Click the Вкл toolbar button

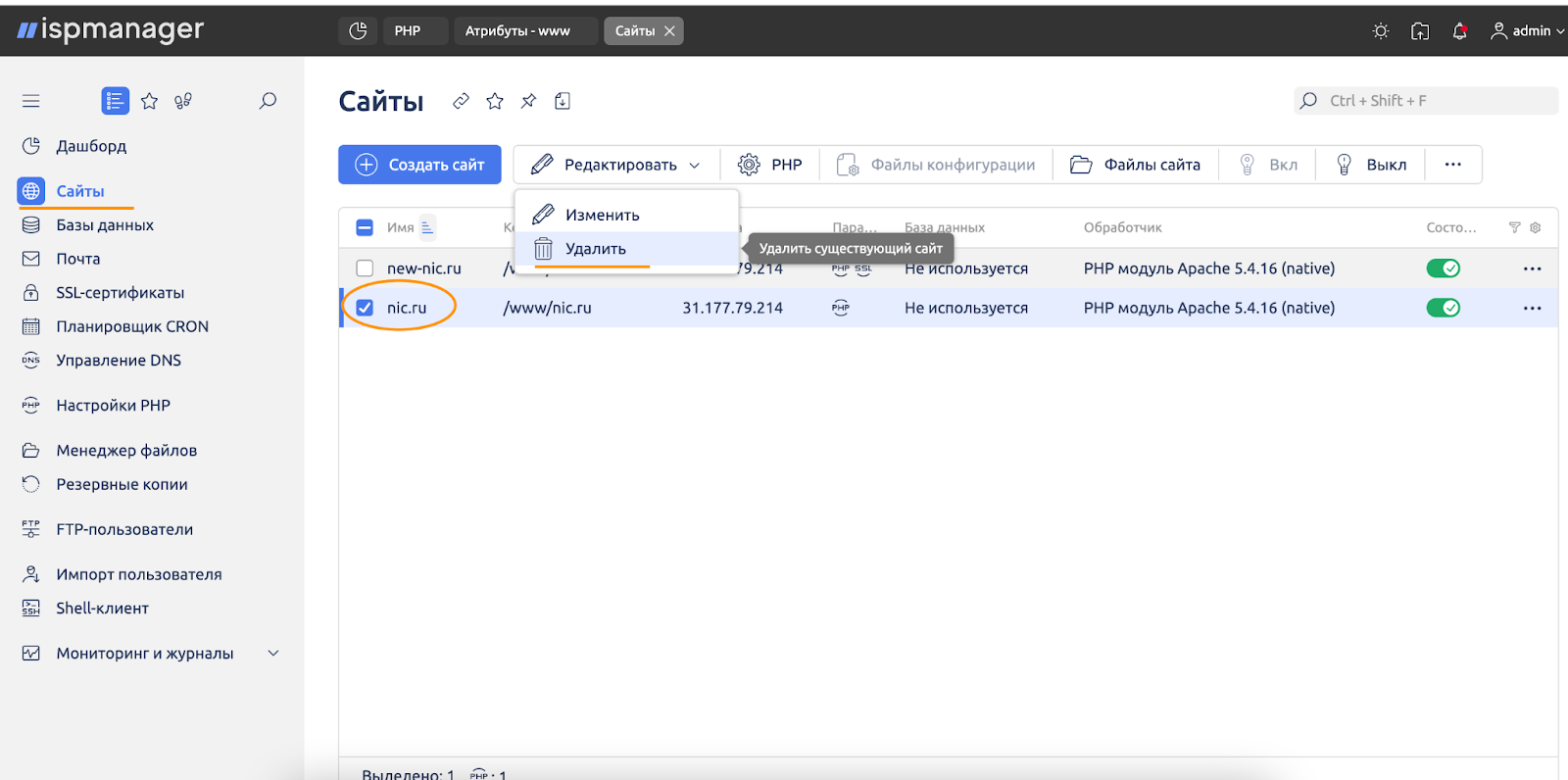[x=1267, y=165]
